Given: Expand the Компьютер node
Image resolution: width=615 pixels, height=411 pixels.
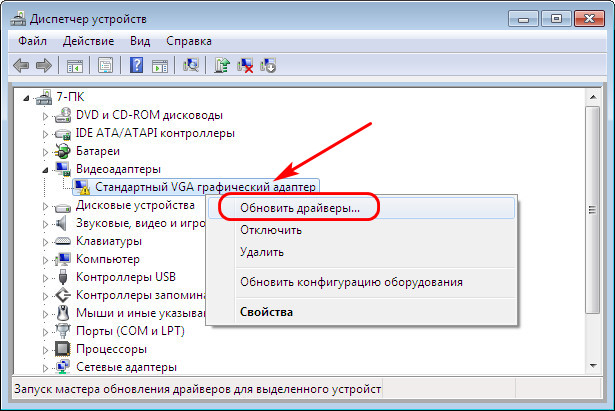Looking at the screenshot, I should point(45,260).
